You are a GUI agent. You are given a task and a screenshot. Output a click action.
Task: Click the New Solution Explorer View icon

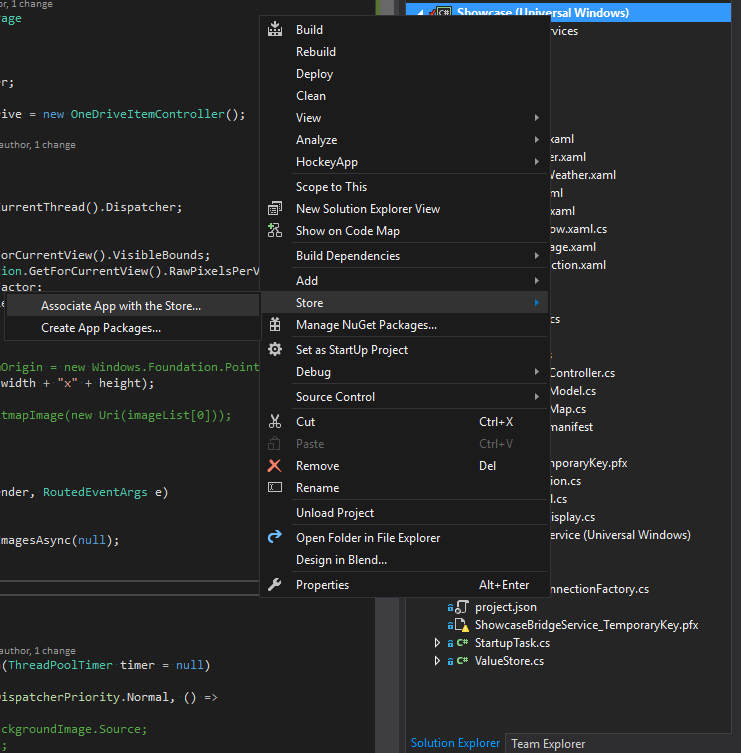tap(275, 209)
